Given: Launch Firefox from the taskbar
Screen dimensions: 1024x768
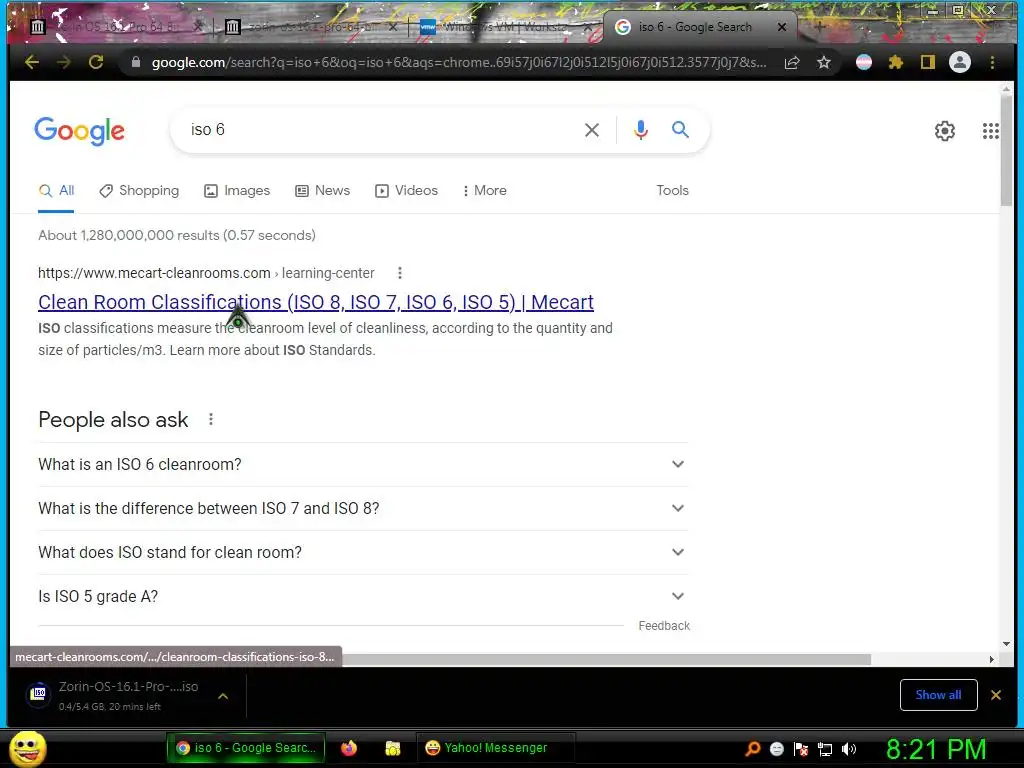Looking at the screenshot, I should coord(349,748).
